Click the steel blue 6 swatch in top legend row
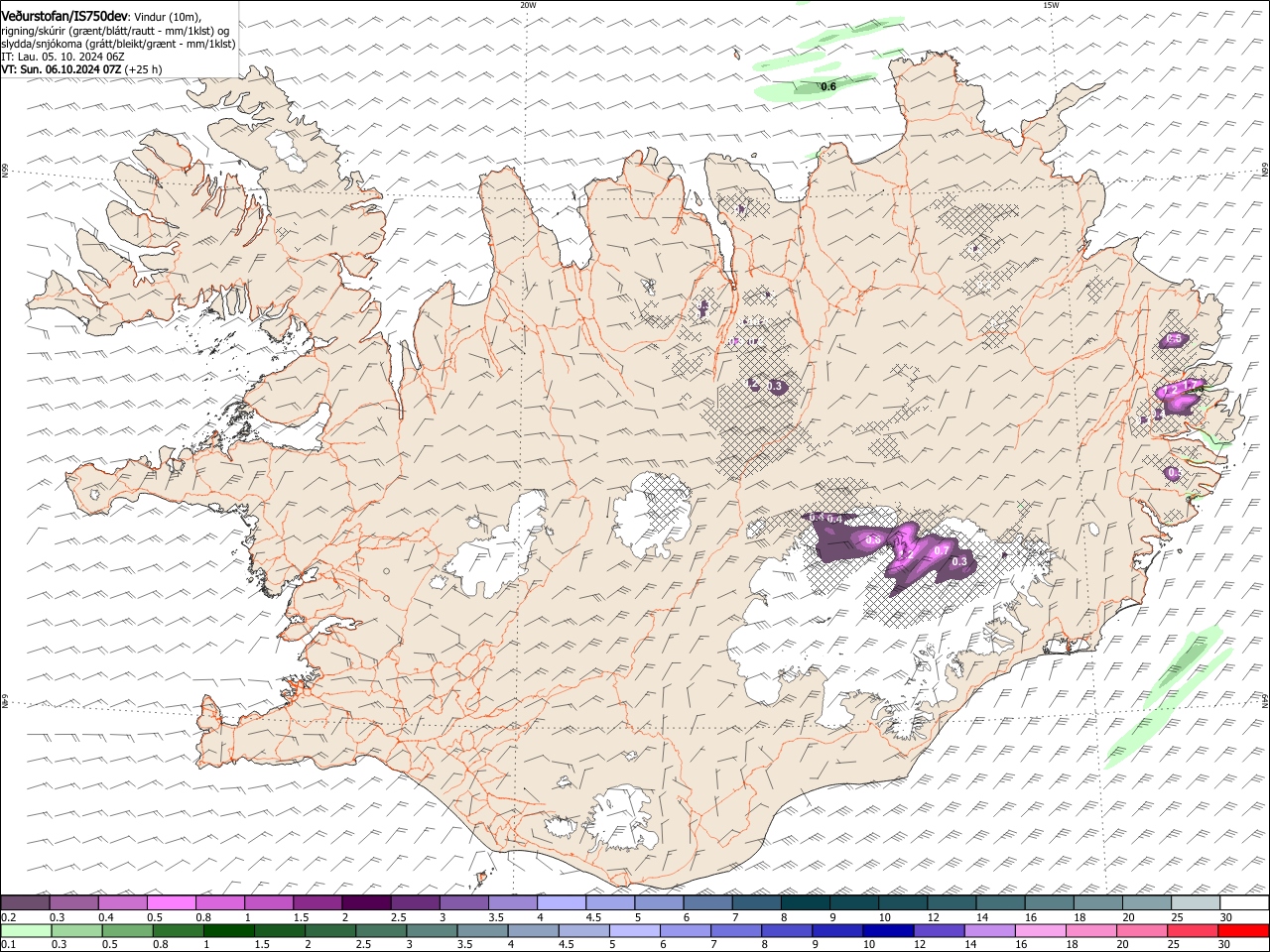This screenshot has height=952, width=1270. 708,903
